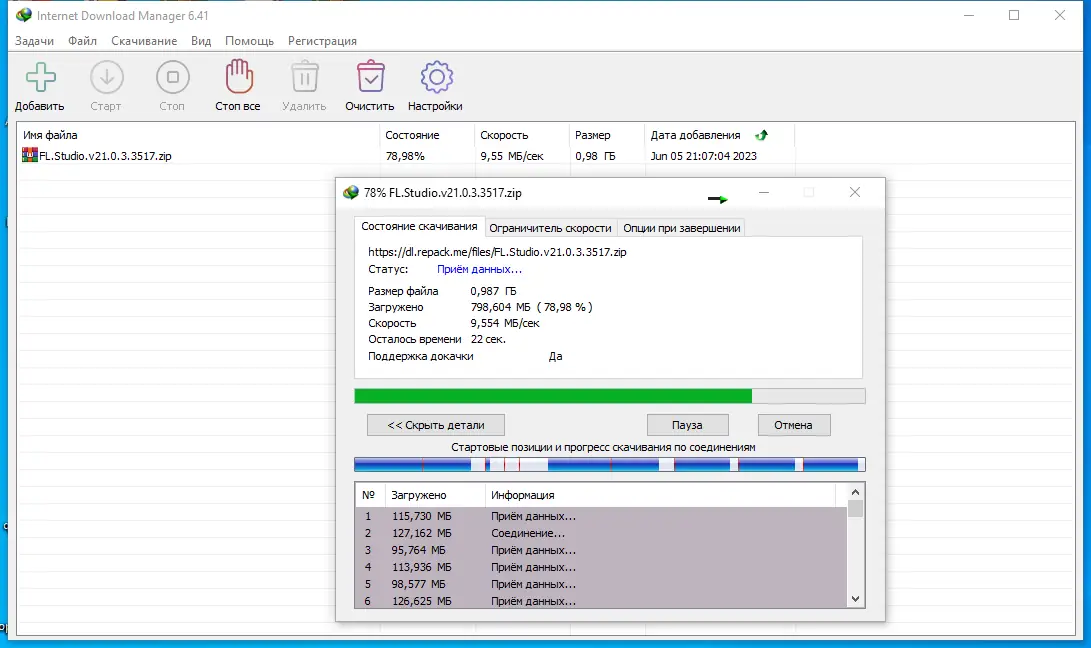Click the Соединение… info text of connection 2
The width and height of the screenshot is (1091, 648).
(x=528, y=533)
